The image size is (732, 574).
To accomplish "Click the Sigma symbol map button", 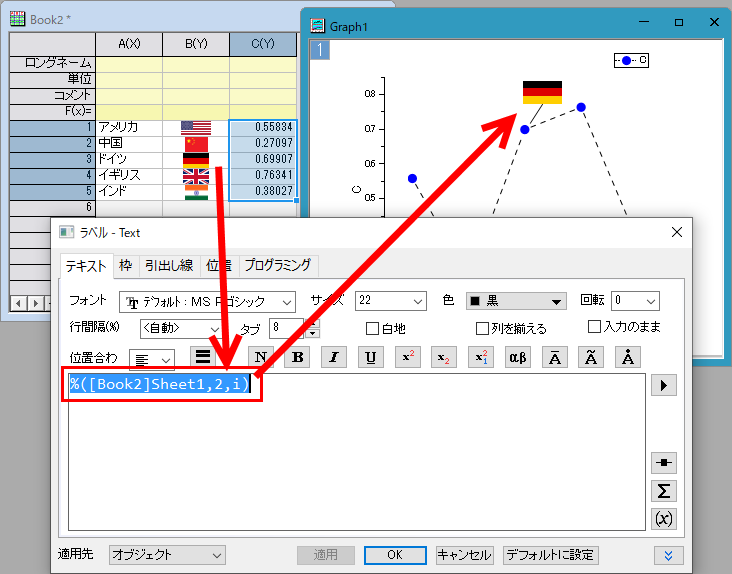I will click(x=663, y=491).
